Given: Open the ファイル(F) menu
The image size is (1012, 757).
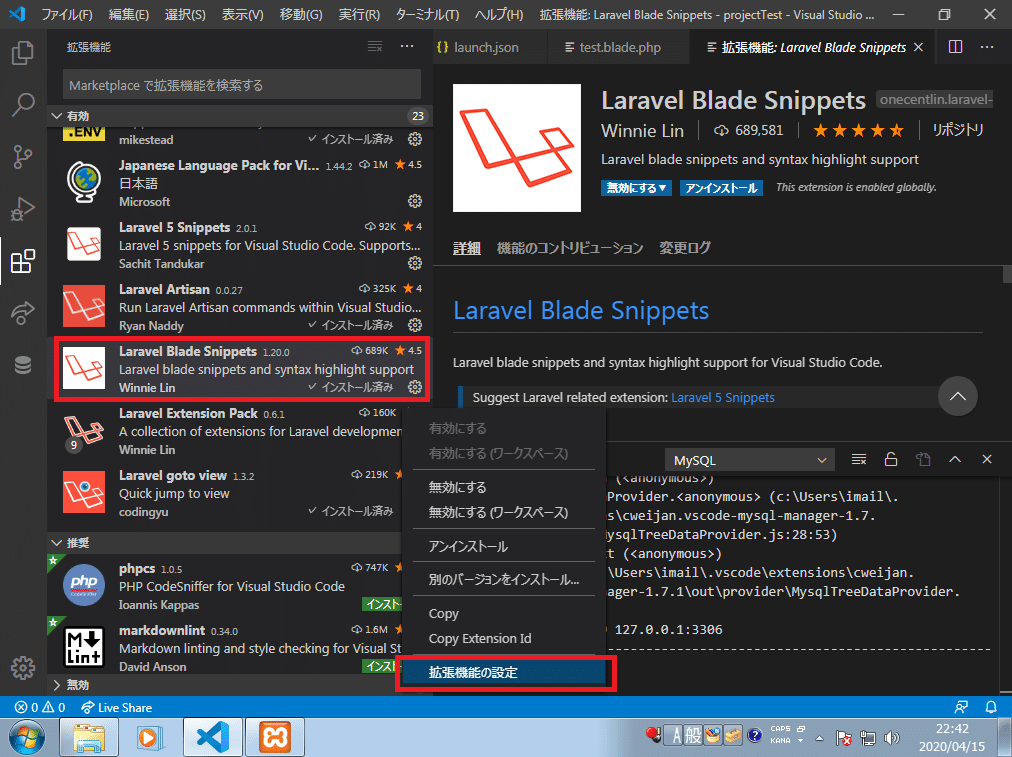Looking at the screenshot, I should coord(67,14).
